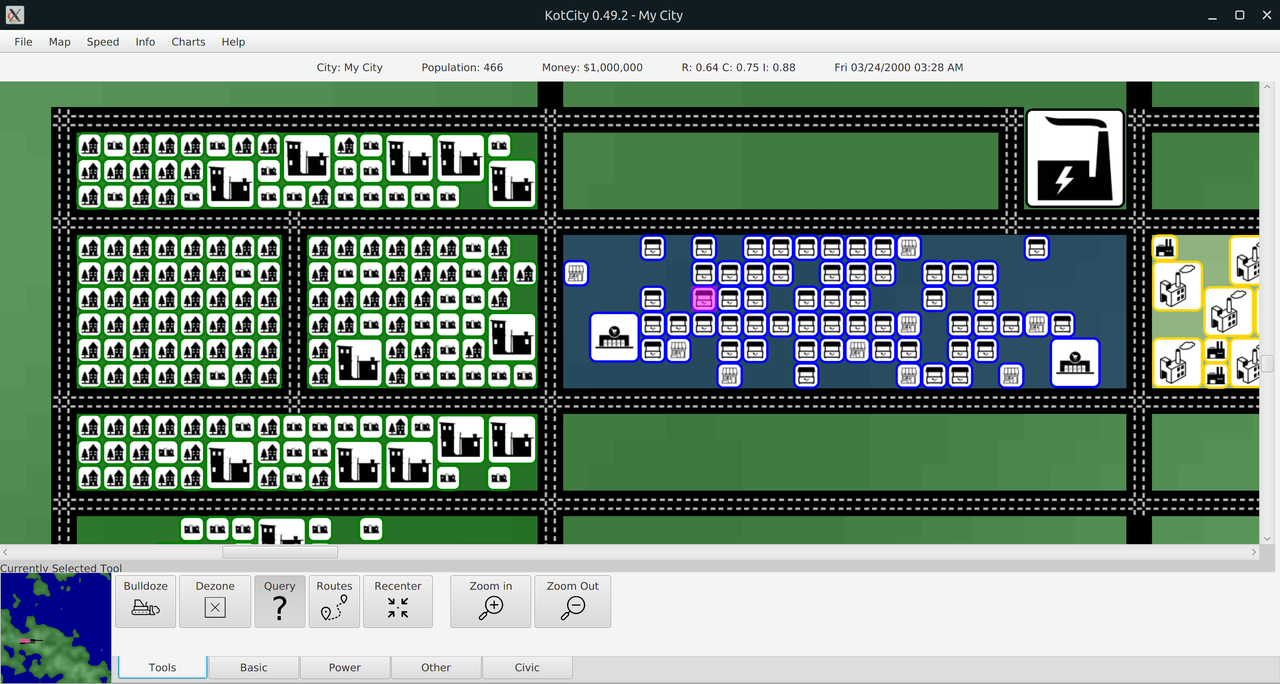Click the minimap thumbnail
This screenshot has width=1280, height=684.
click(56, 628)
